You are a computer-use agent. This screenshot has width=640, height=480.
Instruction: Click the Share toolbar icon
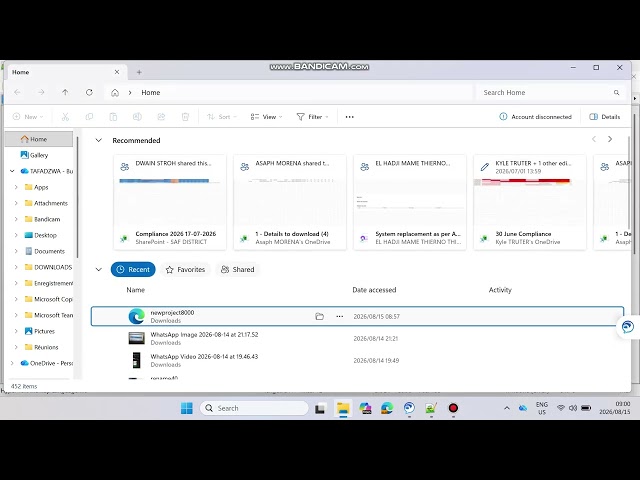[x=161, y=117]
